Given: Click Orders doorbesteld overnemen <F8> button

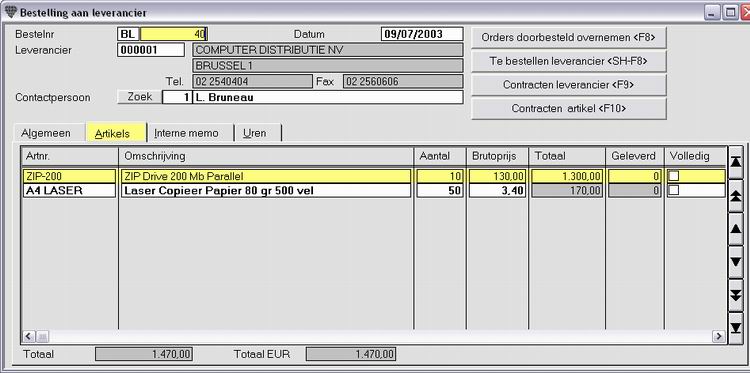Looking at the screenshot, I should [x=569, y=37].
